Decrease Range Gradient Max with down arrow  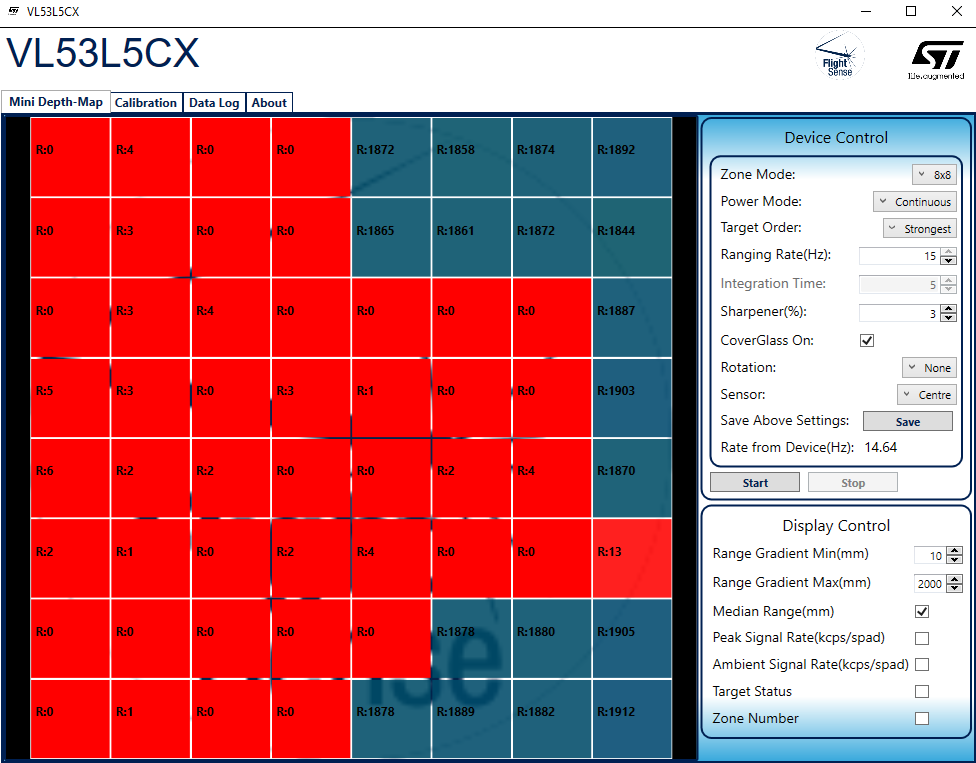coord(954,587)
